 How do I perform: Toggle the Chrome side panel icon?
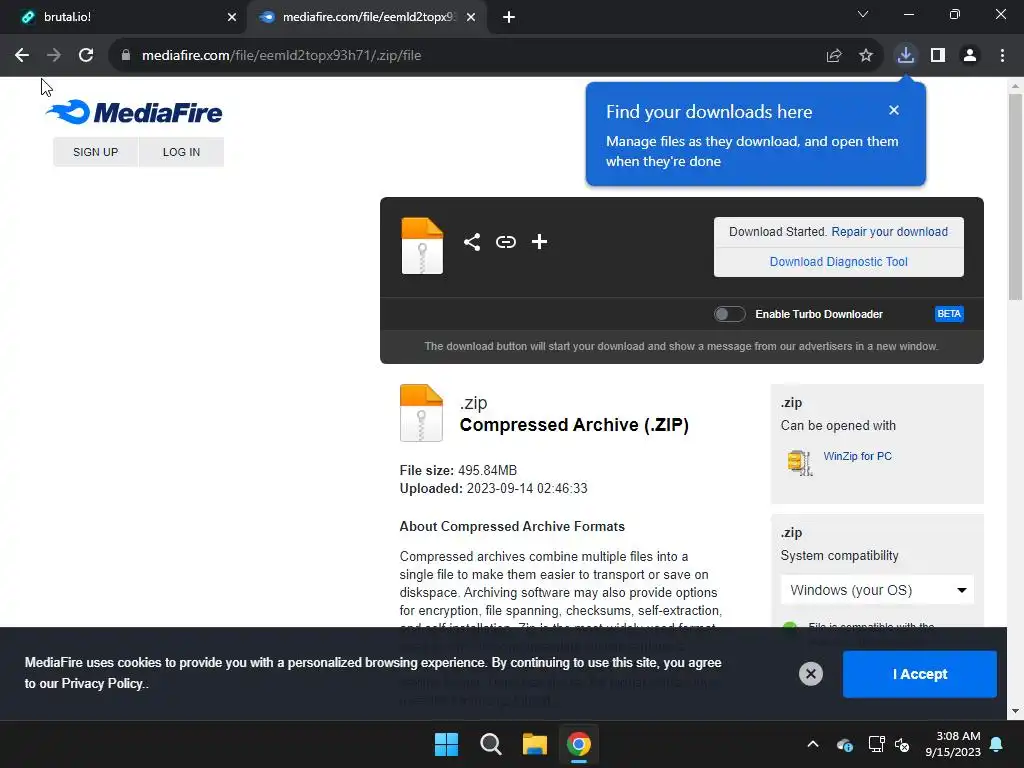pos(938,56)
